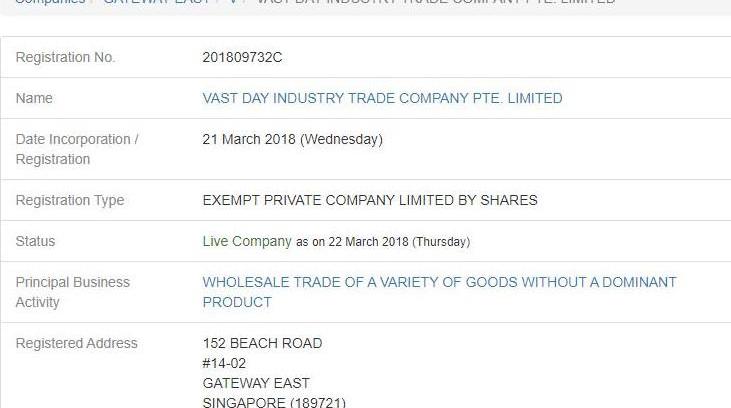Click the date 21 March 2018 (Wednesday)
Viewport: 731px width, 408px height.
click(292, 139)
